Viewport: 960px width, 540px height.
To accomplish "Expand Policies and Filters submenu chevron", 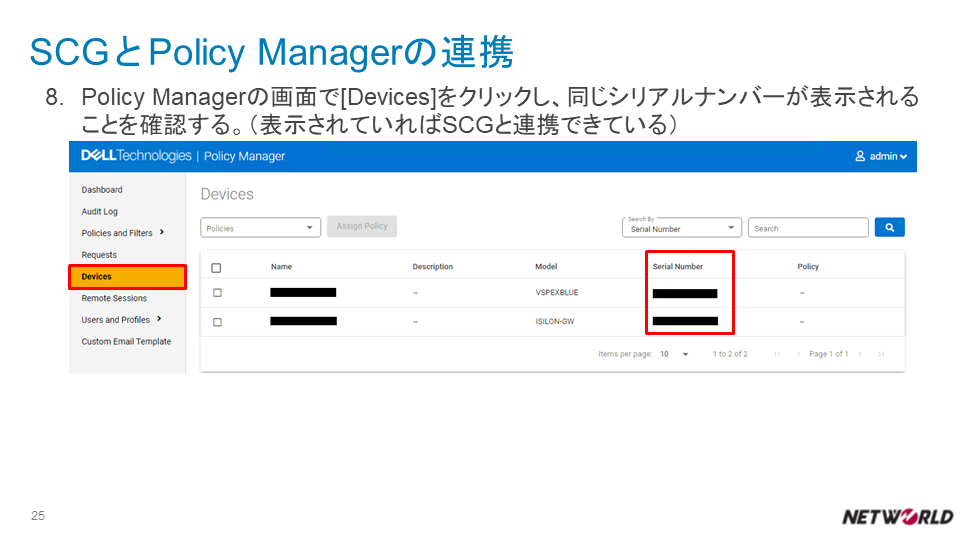I will point(162,232).
